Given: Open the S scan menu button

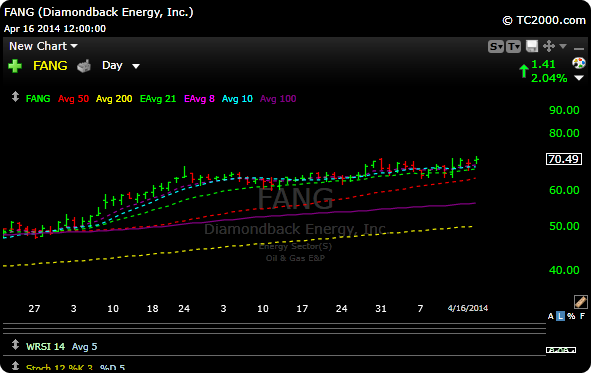Looking at the screenshot, I should 496,46.
